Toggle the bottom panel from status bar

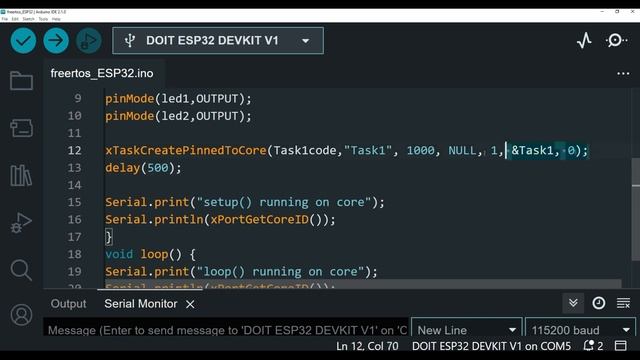(620, 346)
